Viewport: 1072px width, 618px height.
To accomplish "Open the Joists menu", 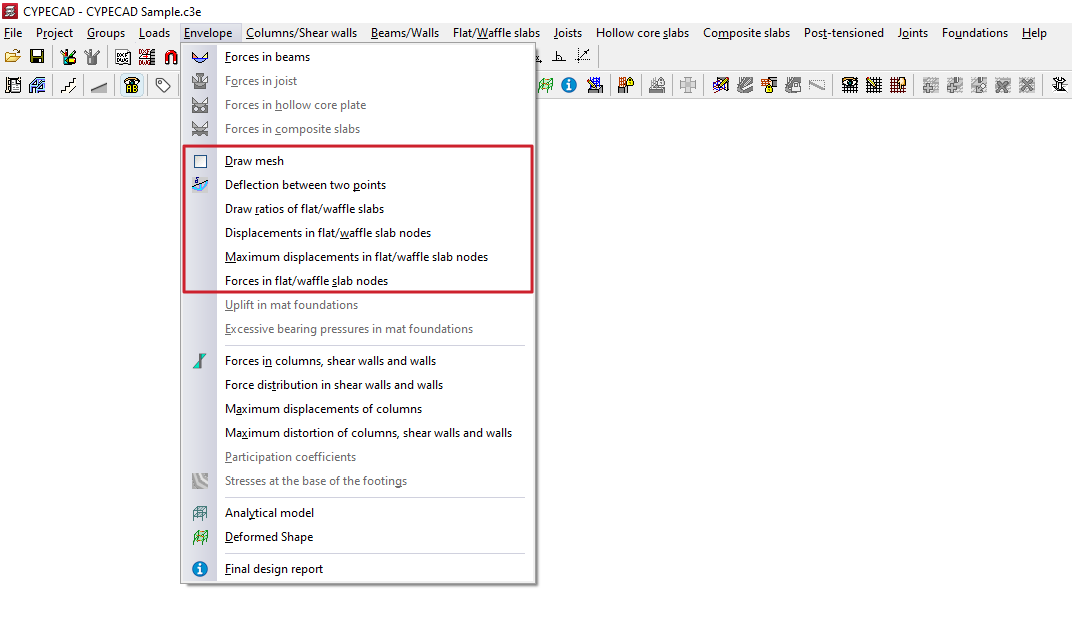I will (567, 33).
